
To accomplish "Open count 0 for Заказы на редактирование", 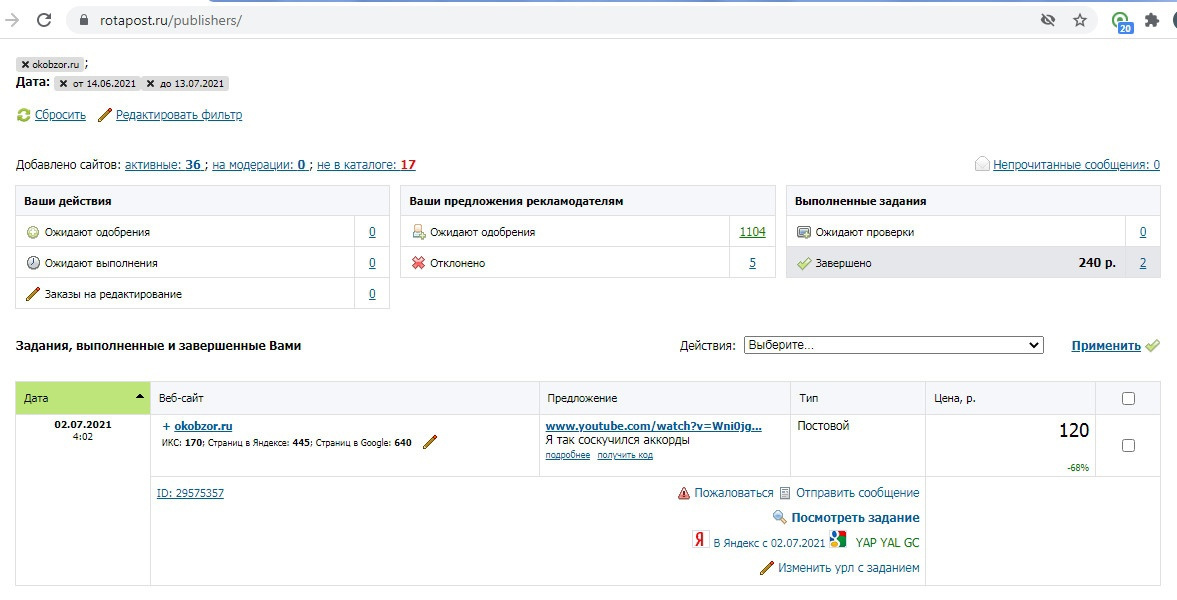I will [372, 294].
